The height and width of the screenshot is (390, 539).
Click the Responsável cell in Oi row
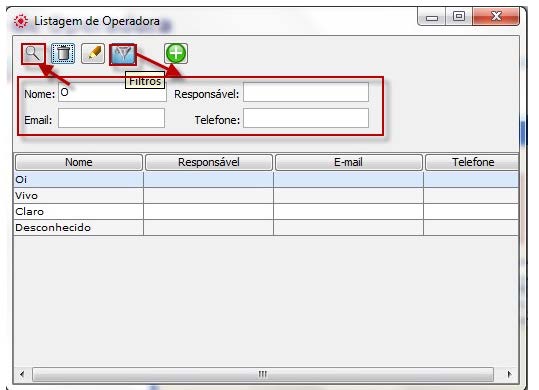pyautogui.click(x=208, y=179)
